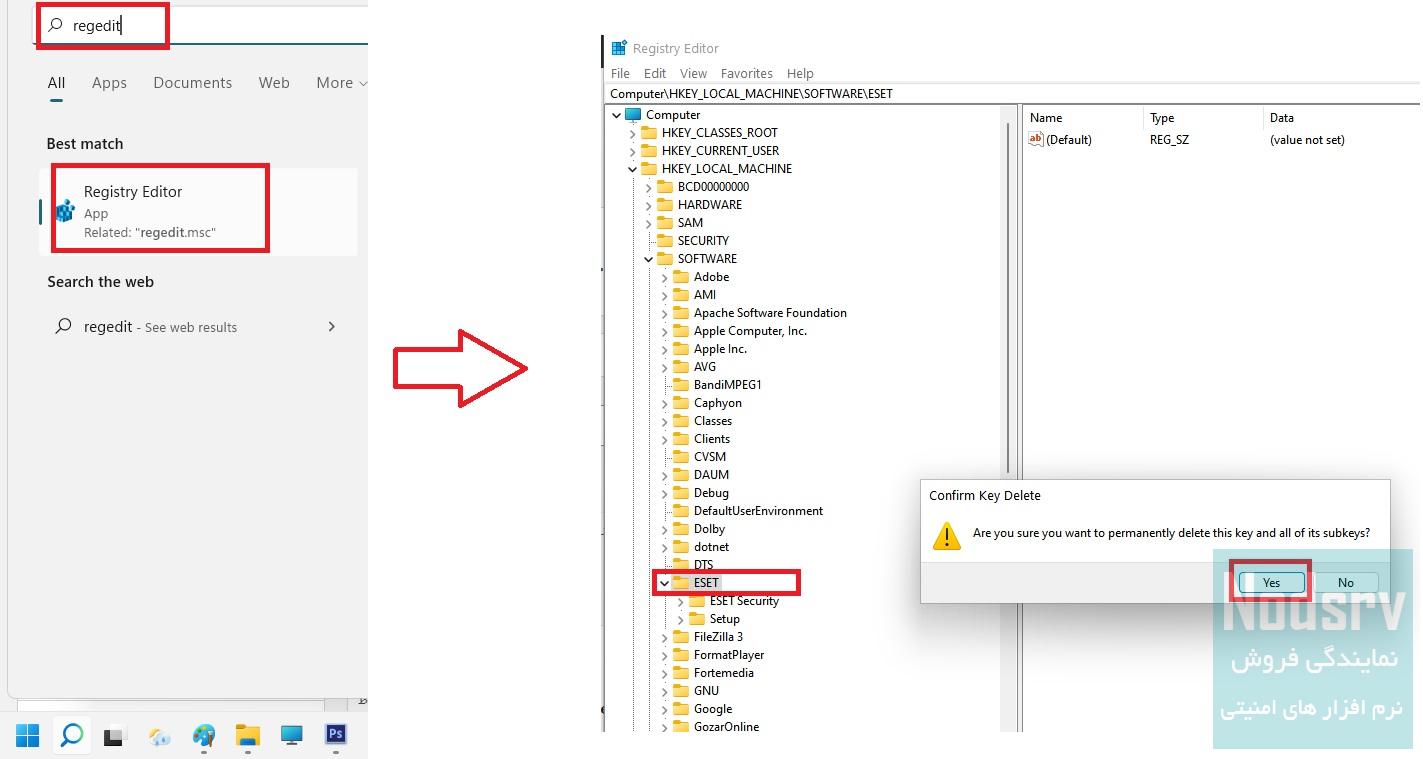Open the Help menu
1423x759 pixels.
[800, 73]
